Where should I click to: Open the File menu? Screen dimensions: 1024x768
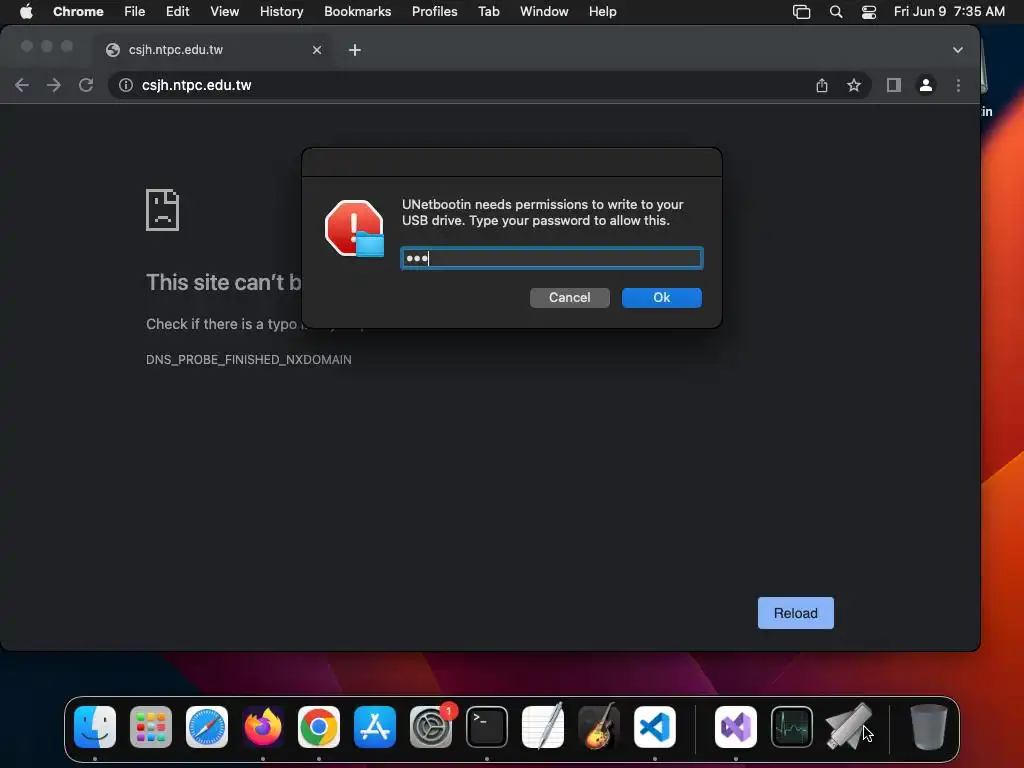[x=135, y=11]
